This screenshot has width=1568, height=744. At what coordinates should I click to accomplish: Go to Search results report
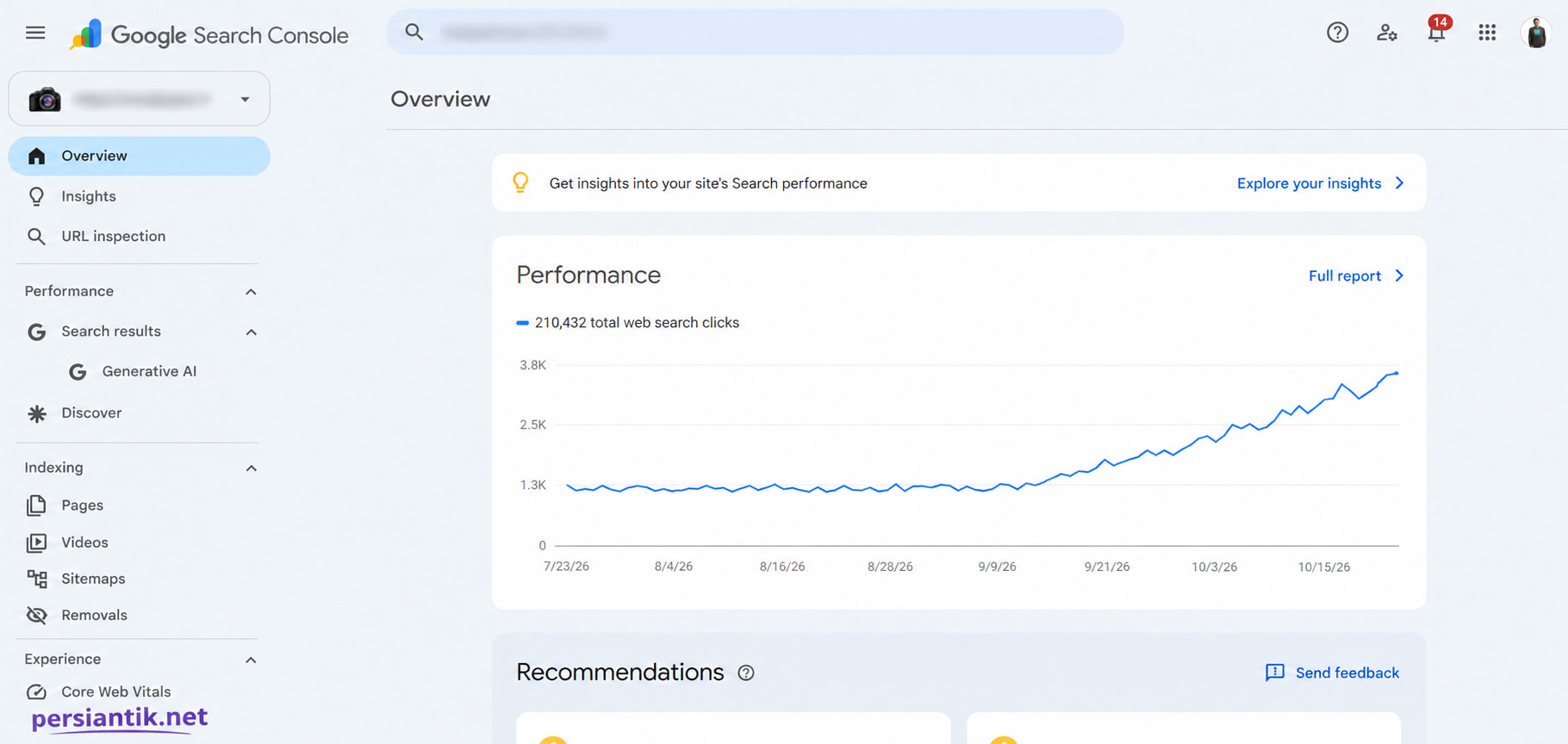111,332
